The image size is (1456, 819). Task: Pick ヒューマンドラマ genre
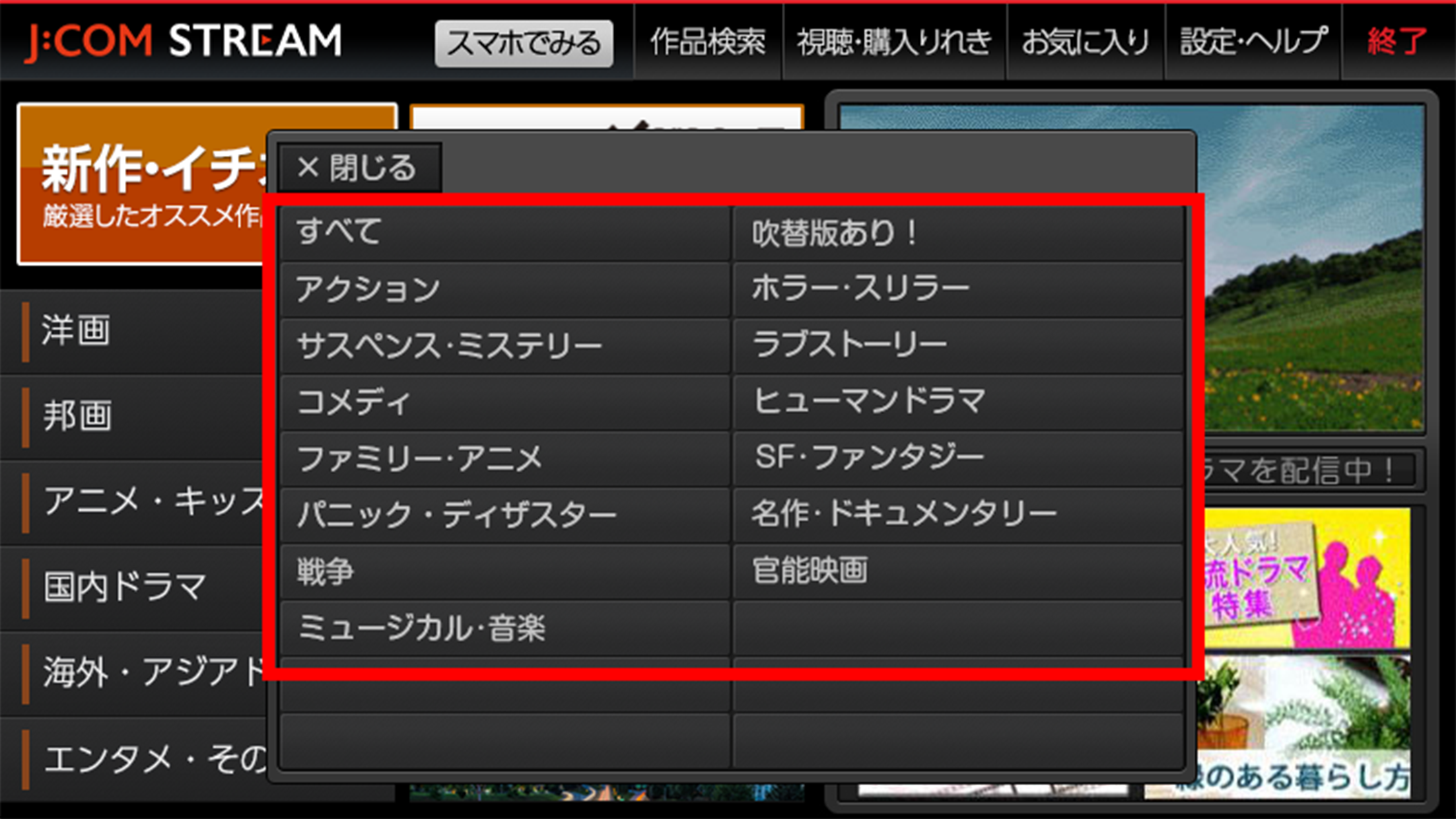[x=958, y=402]
